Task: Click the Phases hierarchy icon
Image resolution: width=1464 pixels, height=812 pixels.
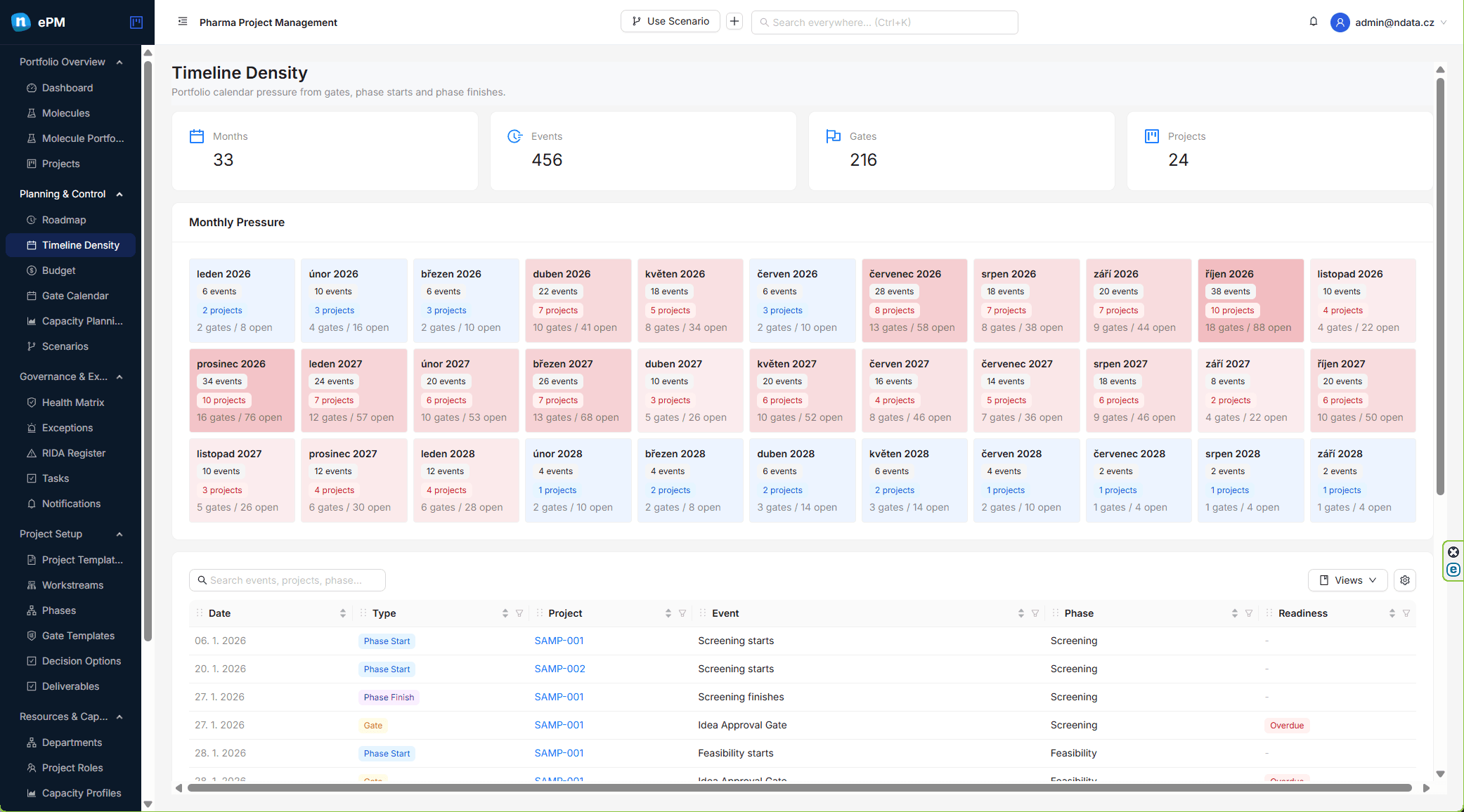Action: (32, 610)
